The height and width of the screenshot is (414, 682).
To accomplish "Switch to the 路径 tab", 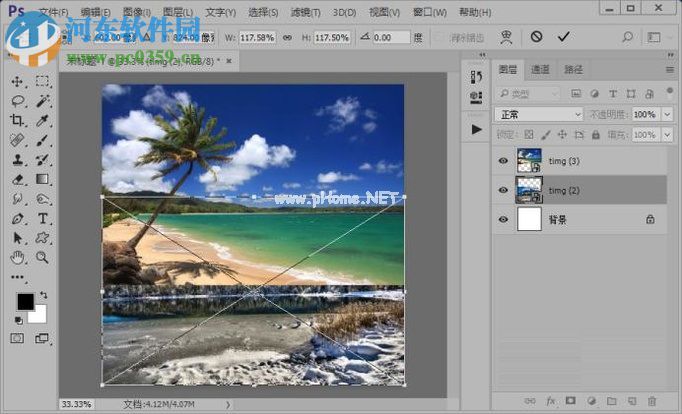I will click(x=574, y=70).
